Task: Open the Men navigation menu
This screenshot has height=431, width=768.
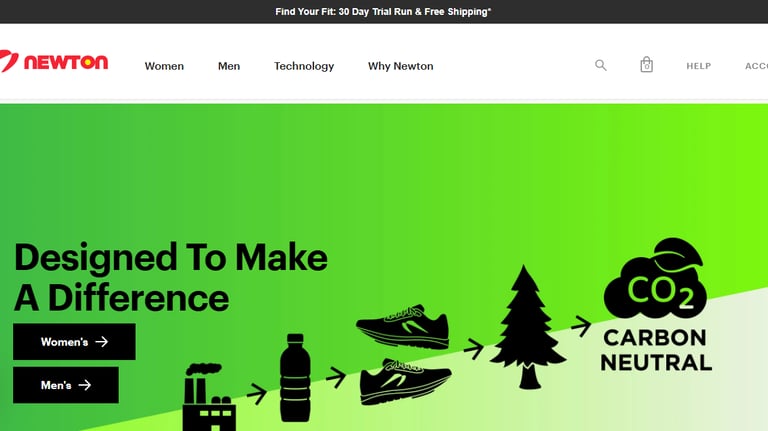Action: (229, 66)
